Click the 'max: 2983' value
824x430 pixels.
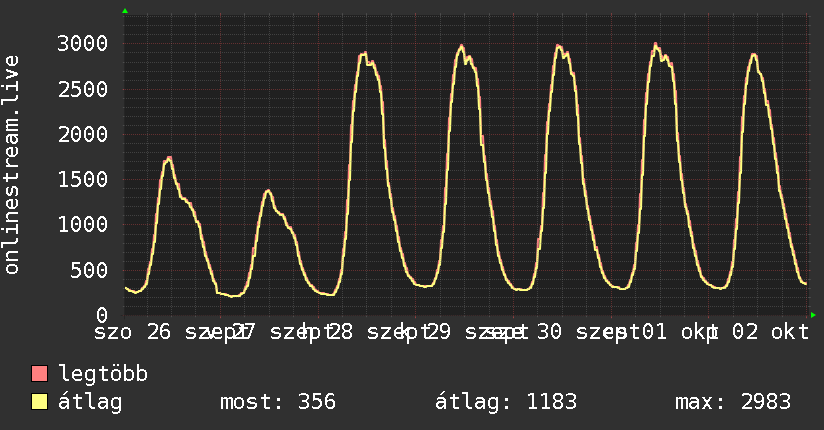tap(733, 402)
